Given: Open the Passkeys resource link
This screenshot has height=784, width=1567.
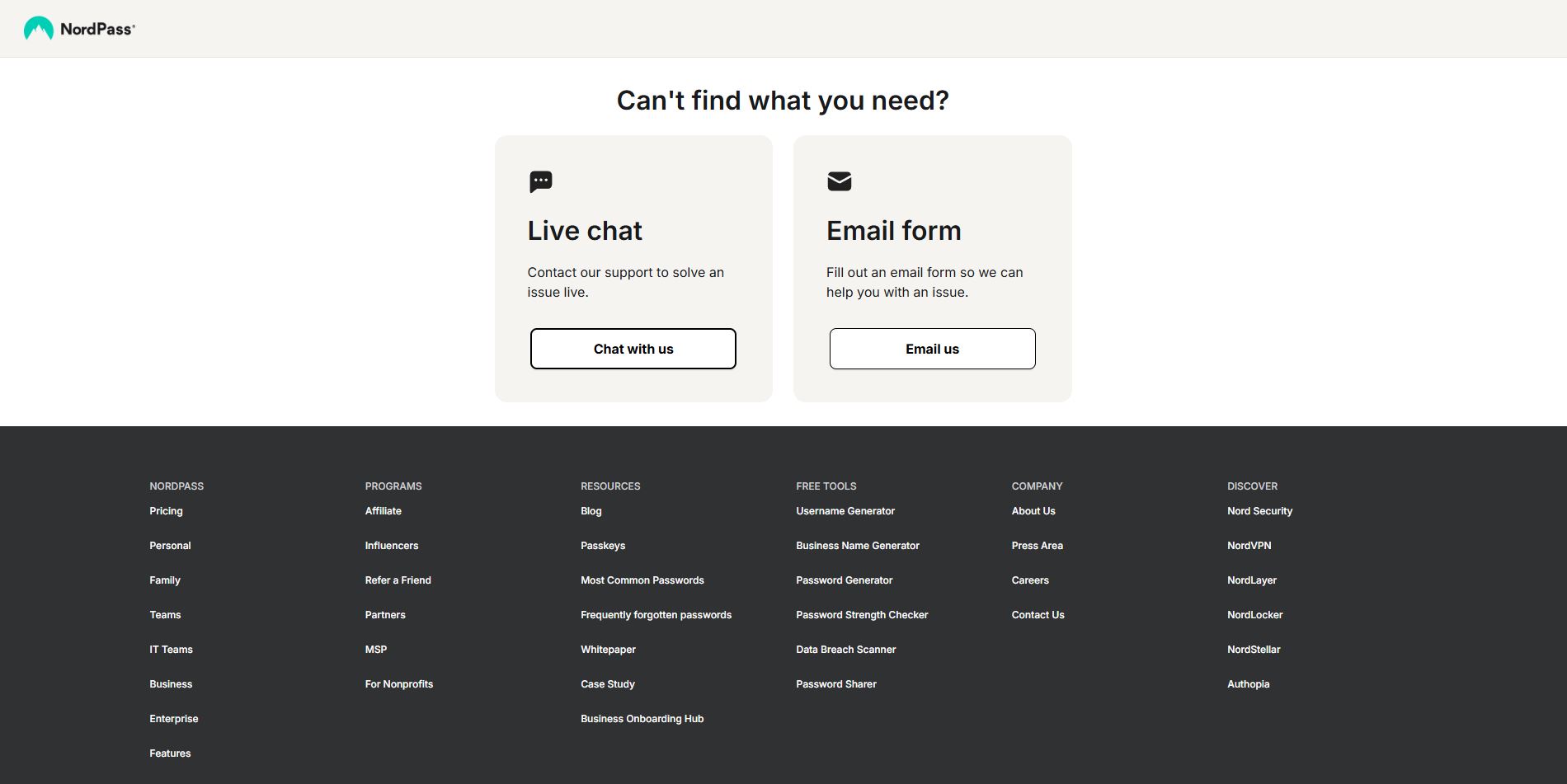Looking at the screenshot, I should point(603,546).
